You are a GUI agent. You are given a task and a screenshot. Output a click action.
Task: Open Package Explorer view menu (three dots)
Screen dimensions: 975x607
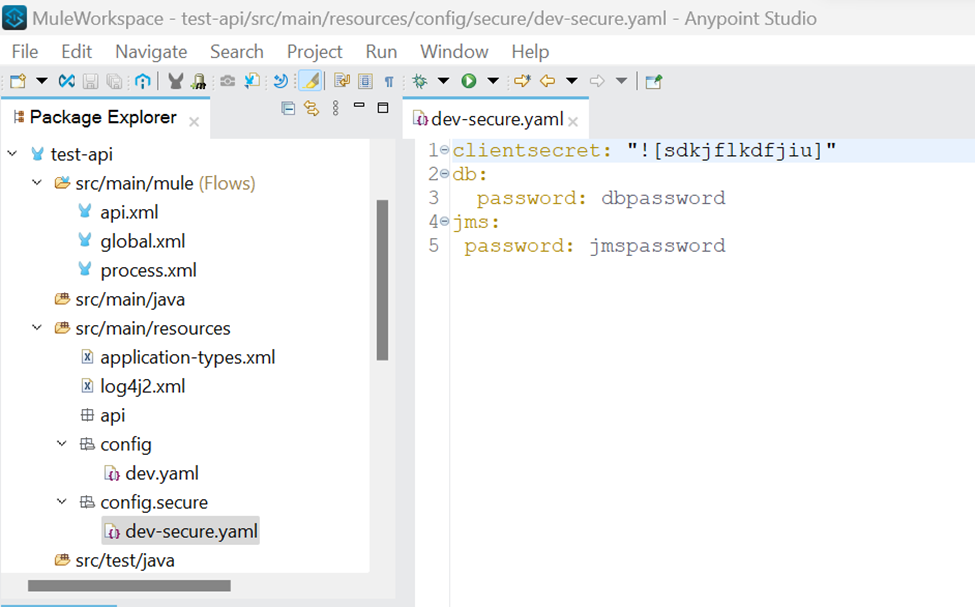pyautogui.click(x=336, y=109)
